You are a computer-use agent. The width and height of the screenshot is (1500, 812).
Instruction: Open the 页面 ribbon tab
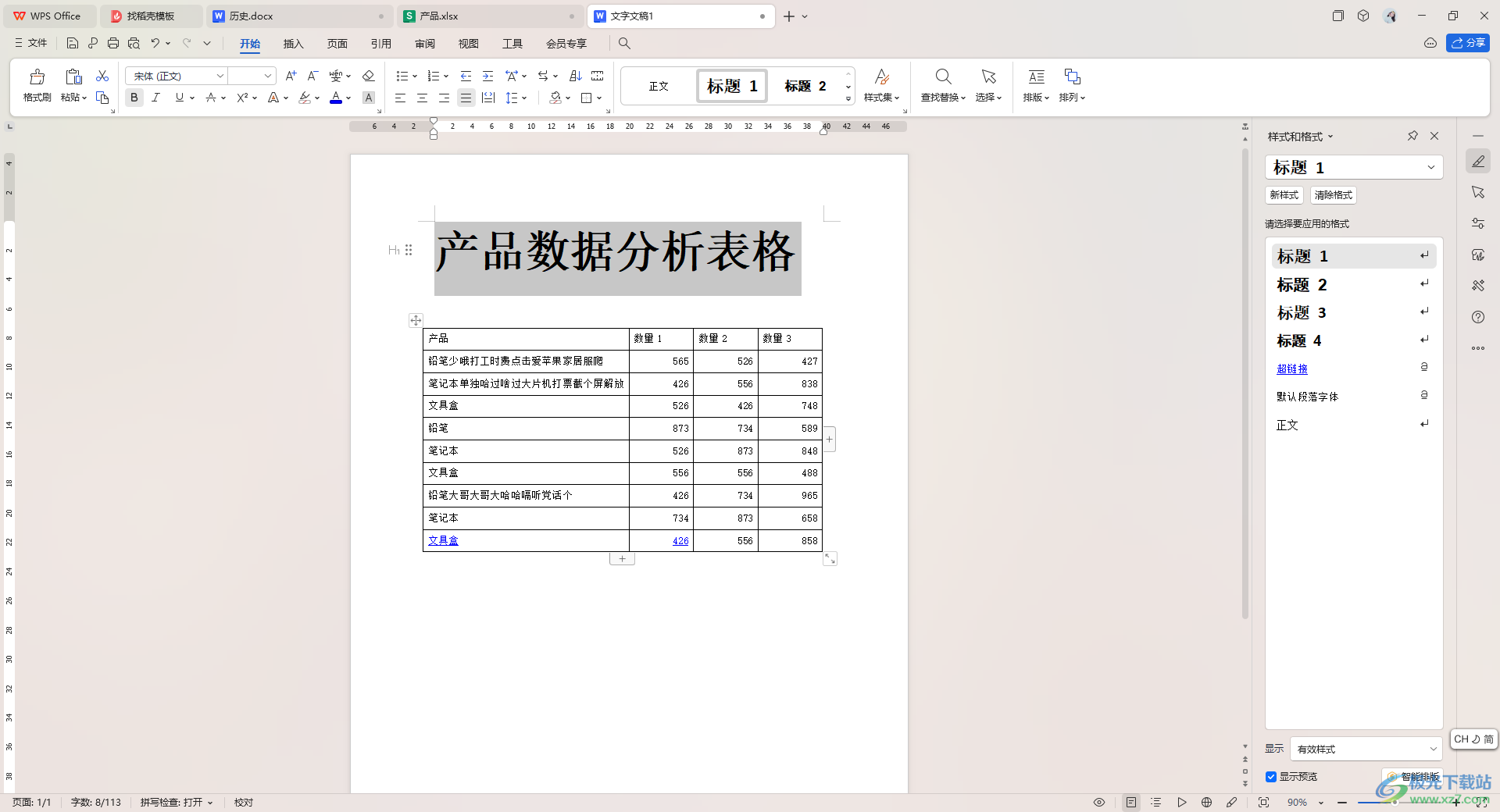point(337,44)
